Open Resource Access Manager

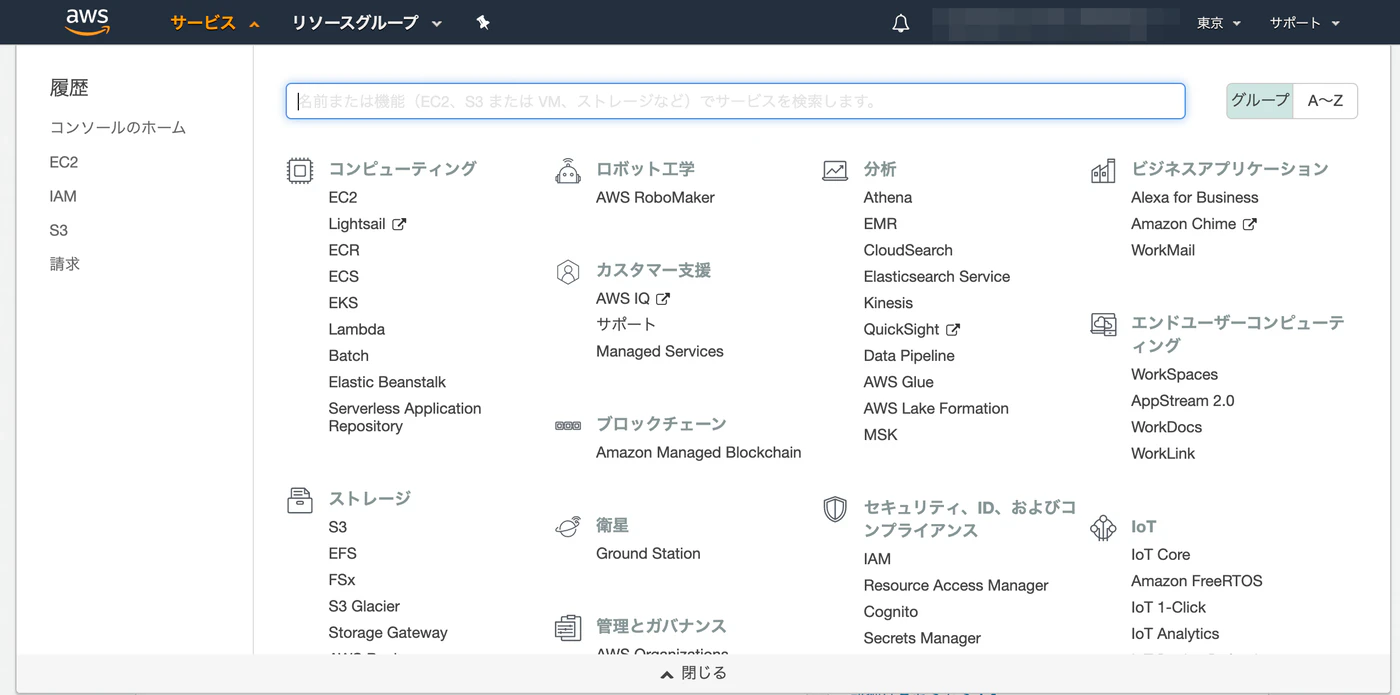tap(956, 585)
